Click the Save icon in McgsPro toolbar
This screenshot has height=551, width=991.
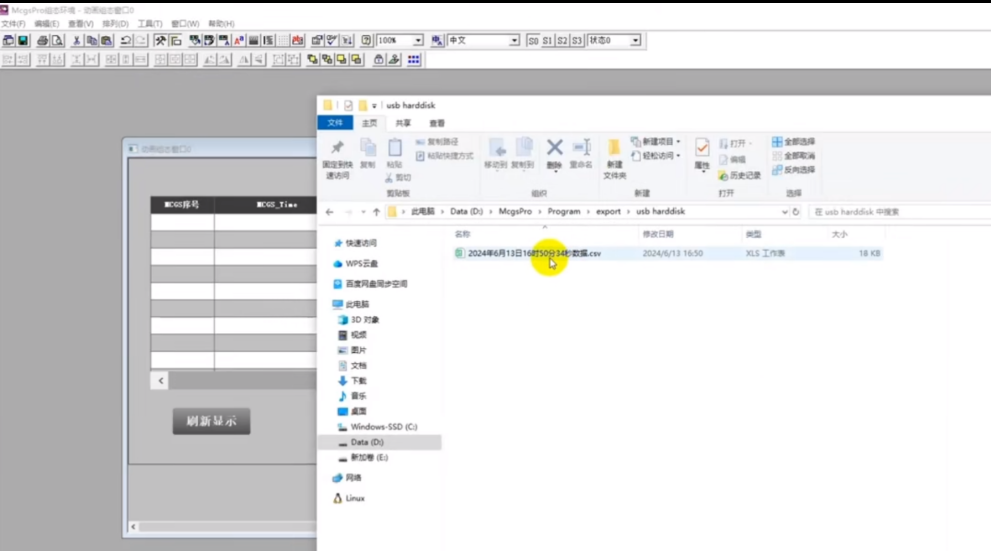click(x=23, y=41)
